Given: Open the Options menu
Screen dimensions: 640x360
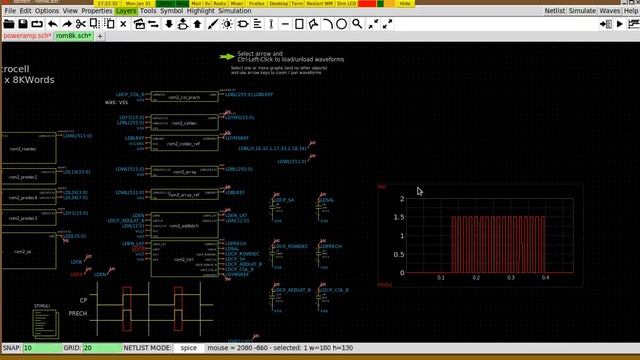Looking at the screenshot, I should (47, 11).
